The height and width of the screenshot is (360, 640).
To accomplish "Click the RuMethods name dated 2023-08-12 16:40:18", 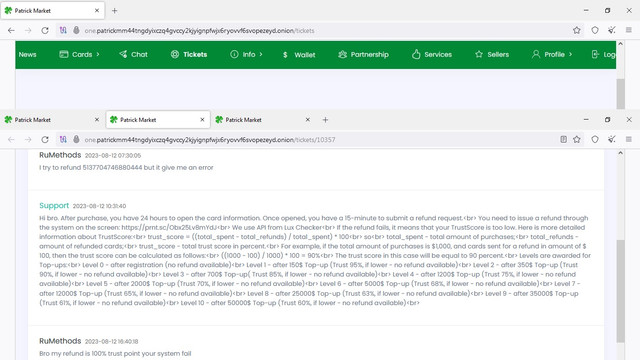I will (x=60, y=340).
